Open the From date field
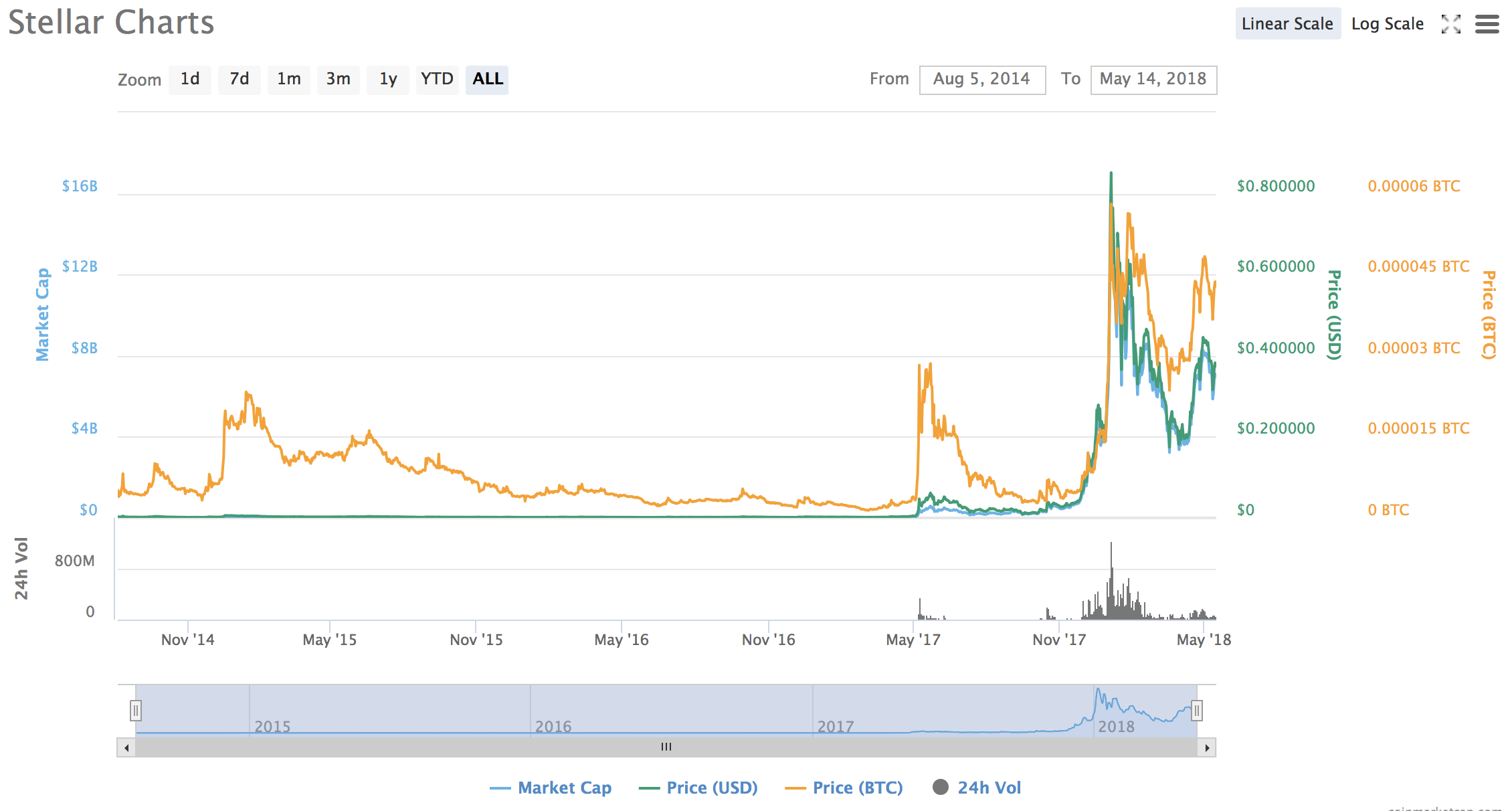1512x811 pixels. [981, 80]
